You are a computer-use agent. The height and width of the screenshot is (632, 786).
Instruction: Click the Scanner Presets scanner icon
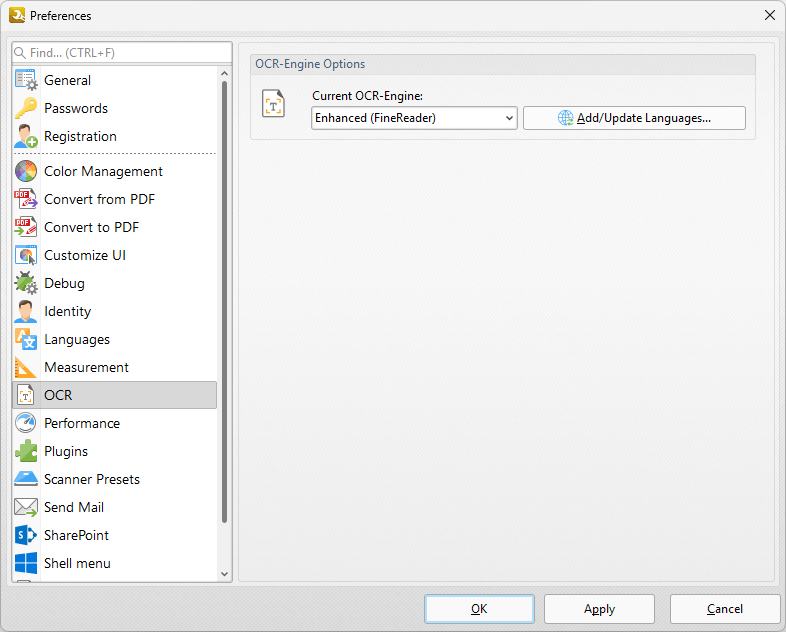point(26,479)
